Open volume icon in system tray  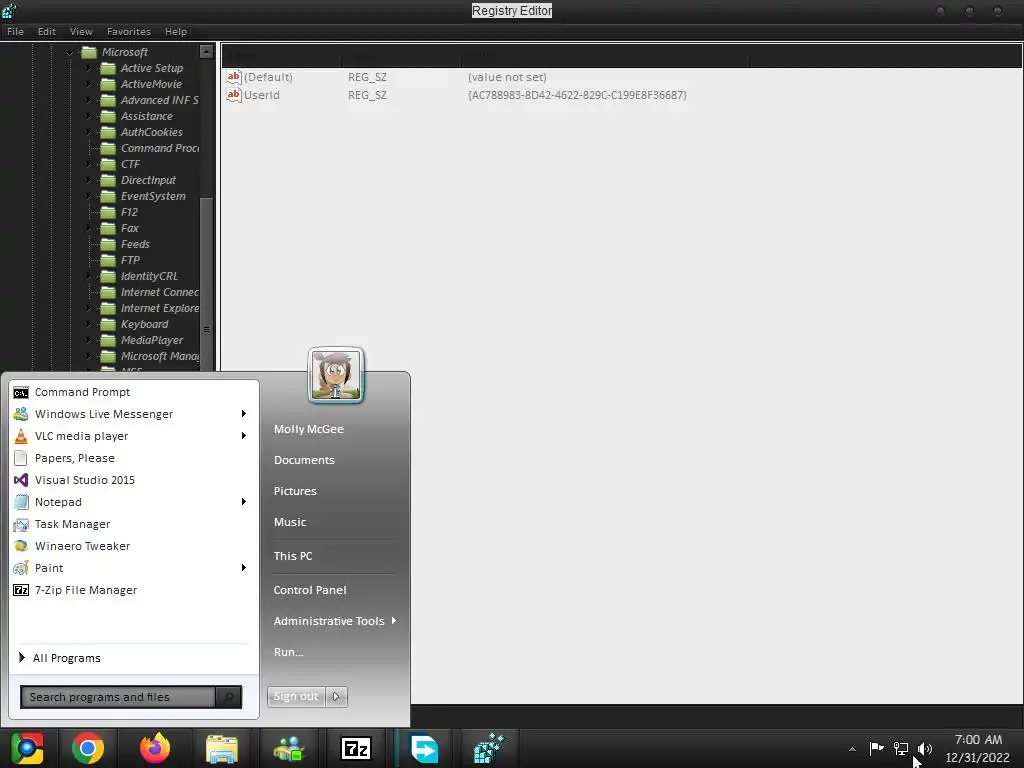point(925,748)
